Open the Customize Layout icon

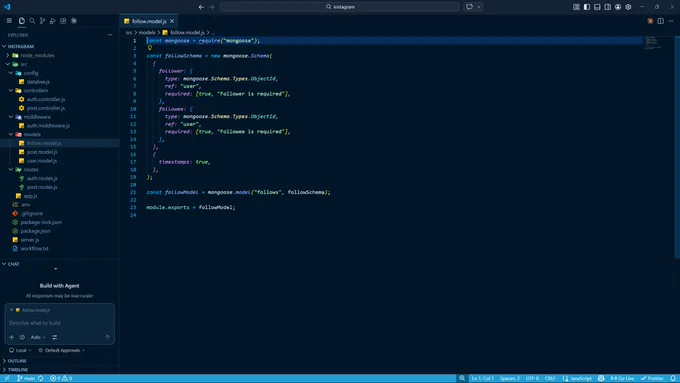click(576, 7)
